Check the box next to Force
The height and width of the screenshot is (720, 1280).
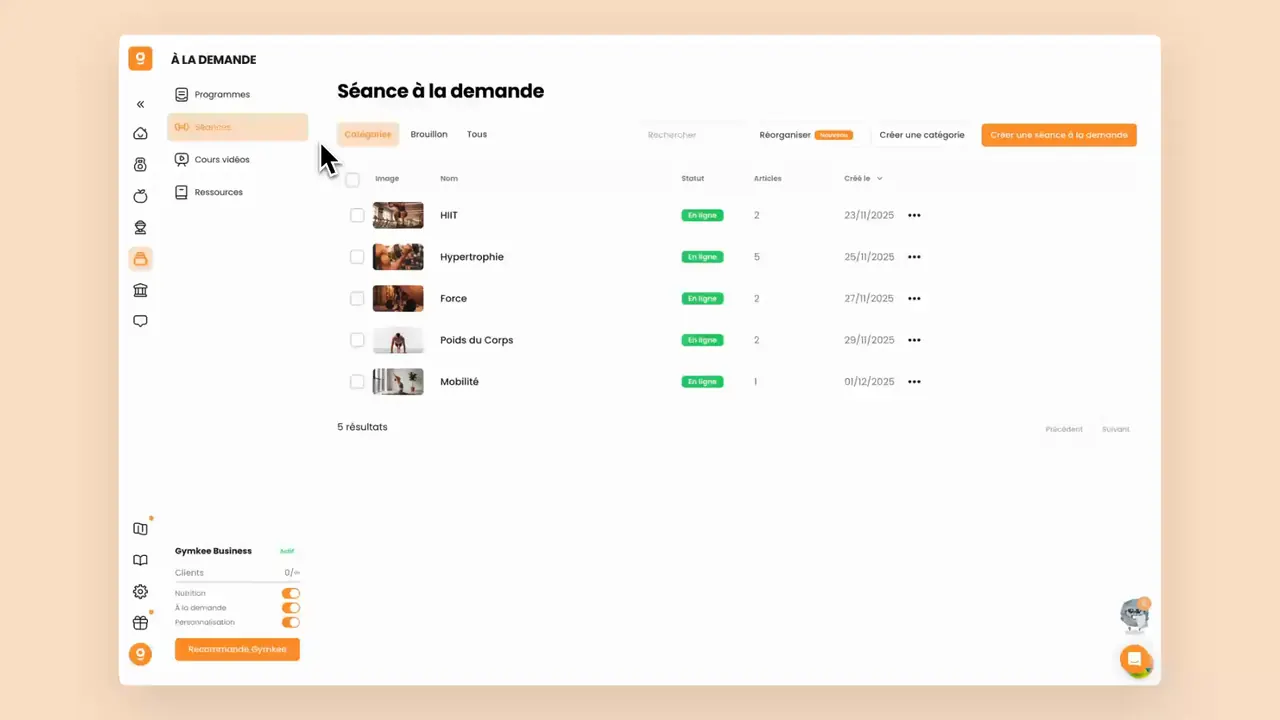(x=357, y=298)
